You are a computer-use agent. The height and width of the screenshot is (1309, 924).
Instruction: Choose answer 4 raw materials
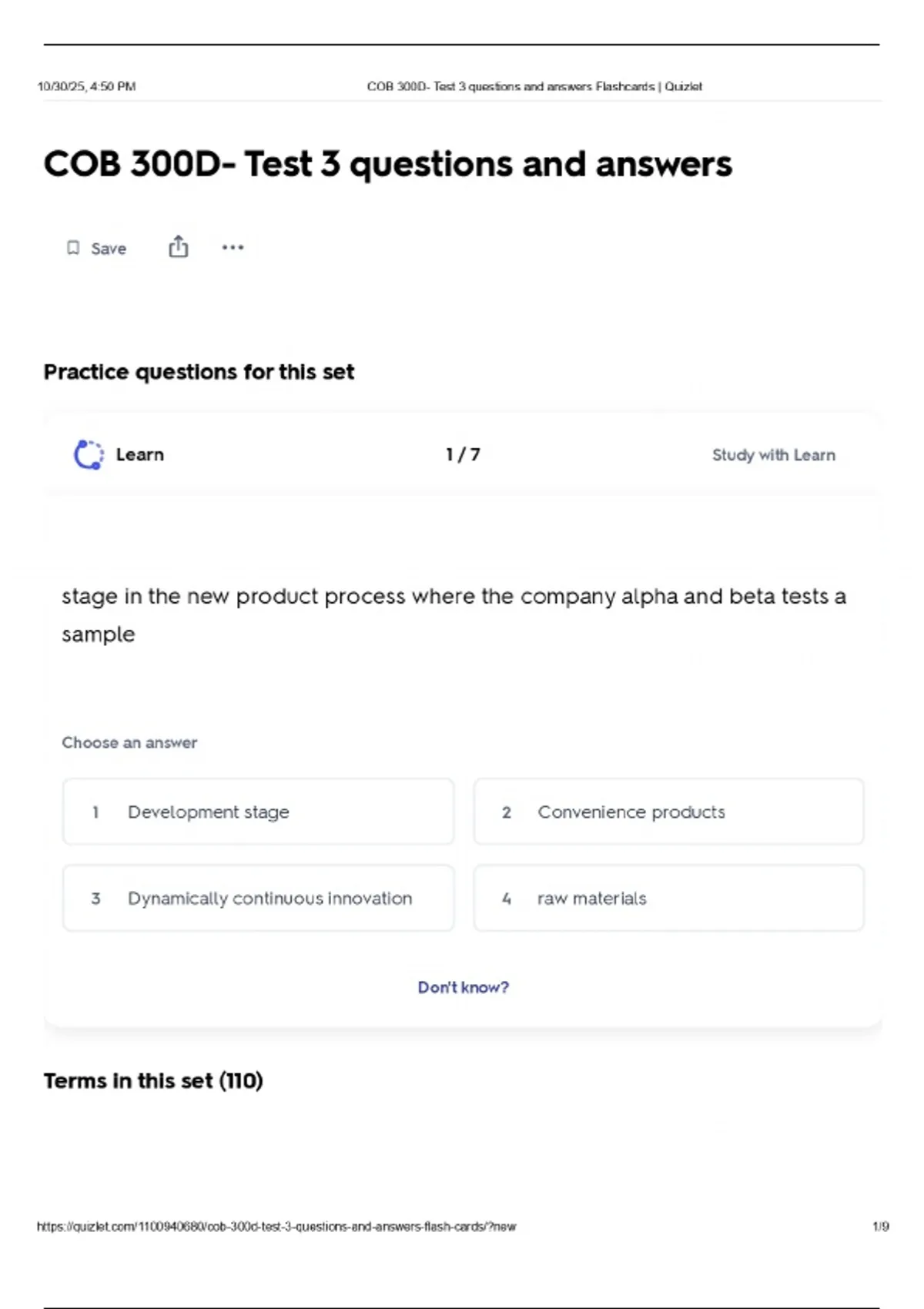point(668,898)
